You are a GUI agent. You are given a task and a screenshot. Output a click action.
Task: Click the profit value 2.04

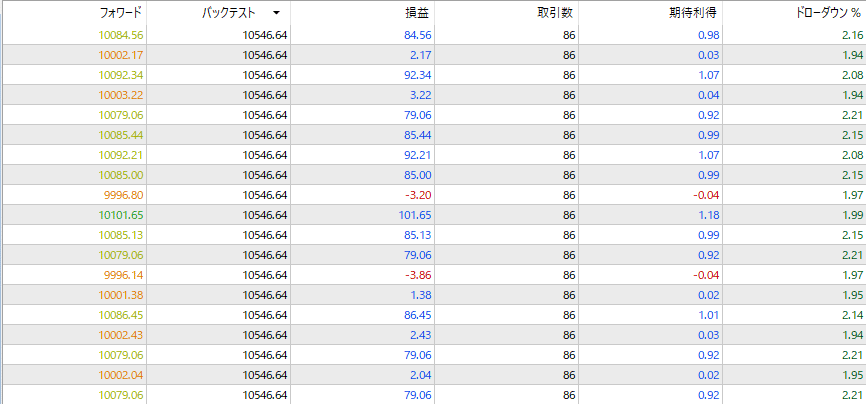(x=421, y=375)
